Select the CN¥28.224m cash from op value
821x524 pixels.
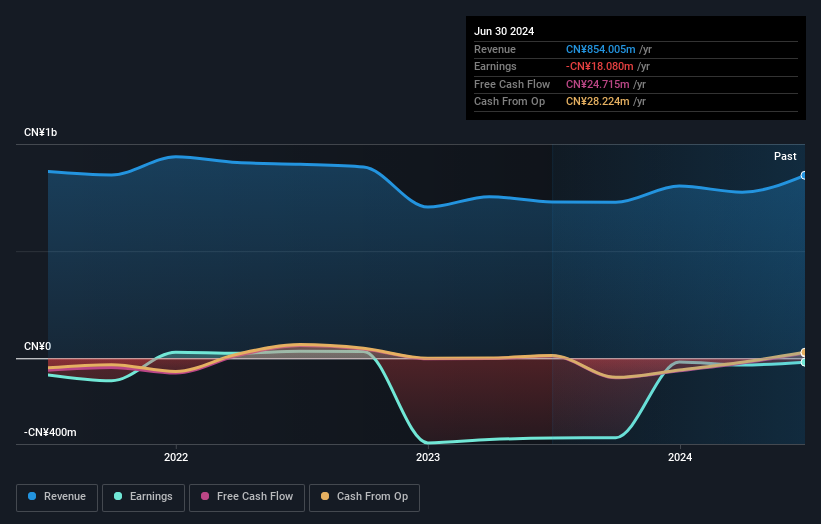click(x=597, y=102)
